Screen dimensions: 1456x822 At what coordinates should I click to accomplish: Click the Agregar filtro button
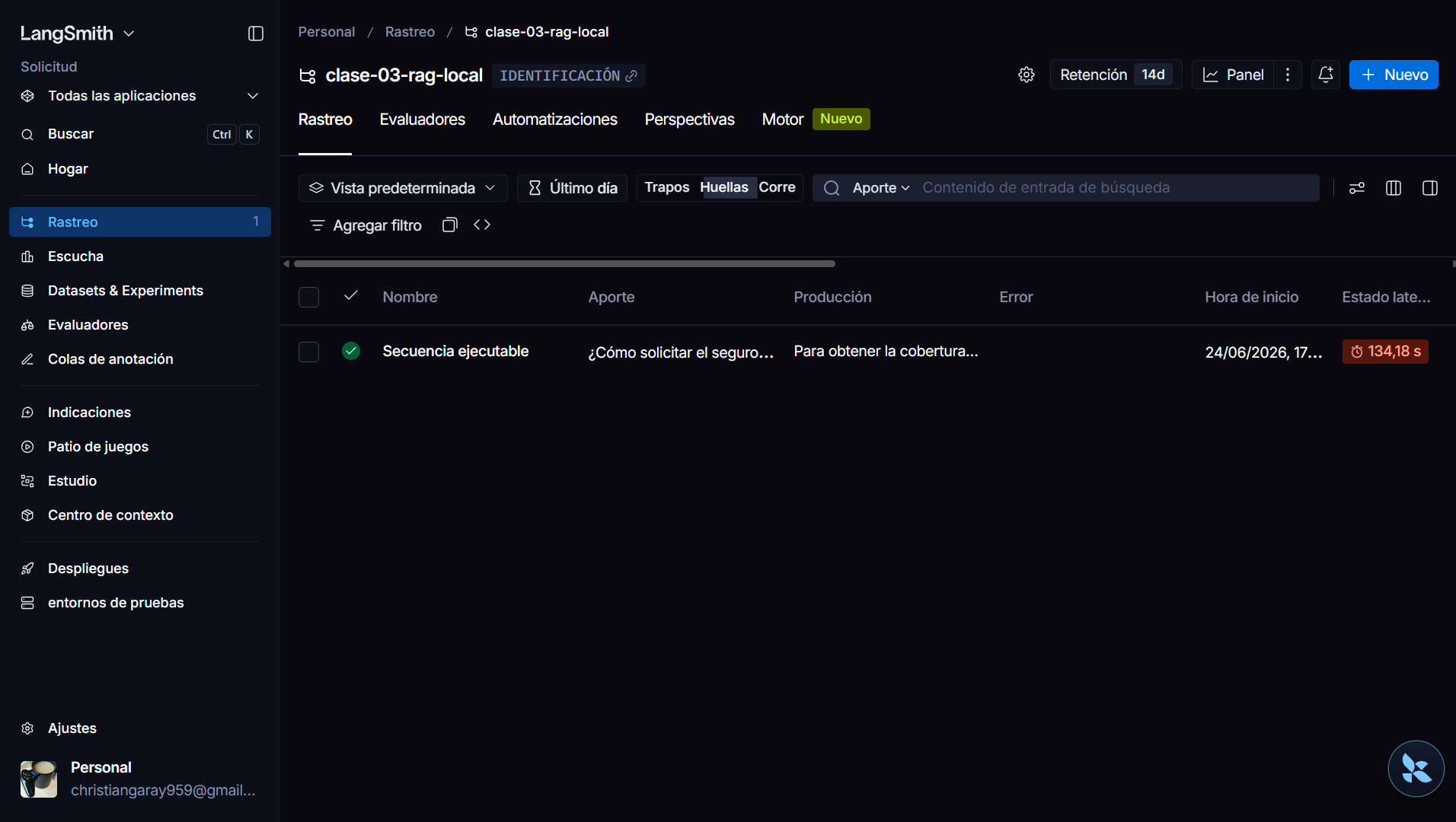click(x=366, y=225)
